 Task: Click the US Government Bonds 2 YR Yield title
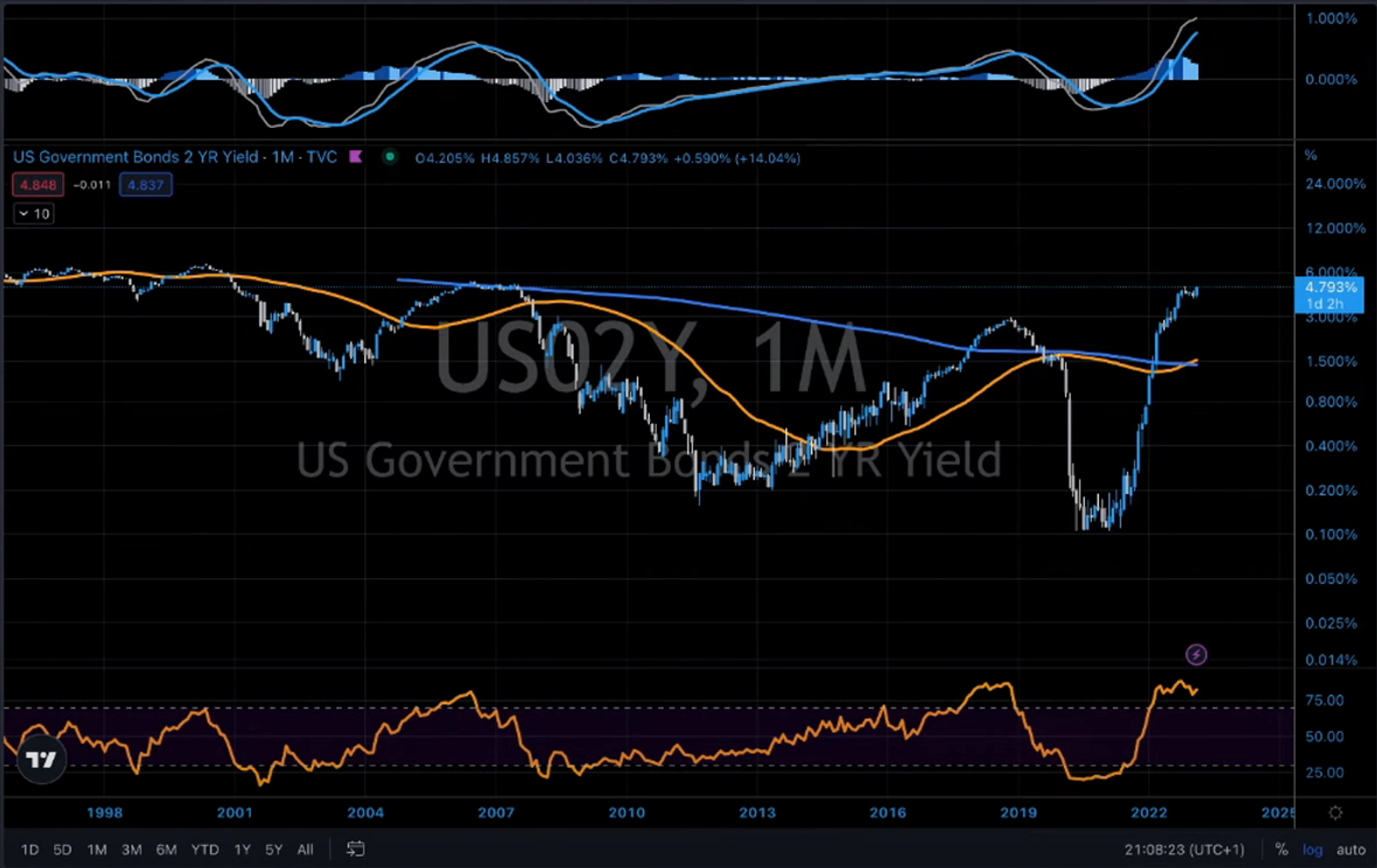[135, 157]
